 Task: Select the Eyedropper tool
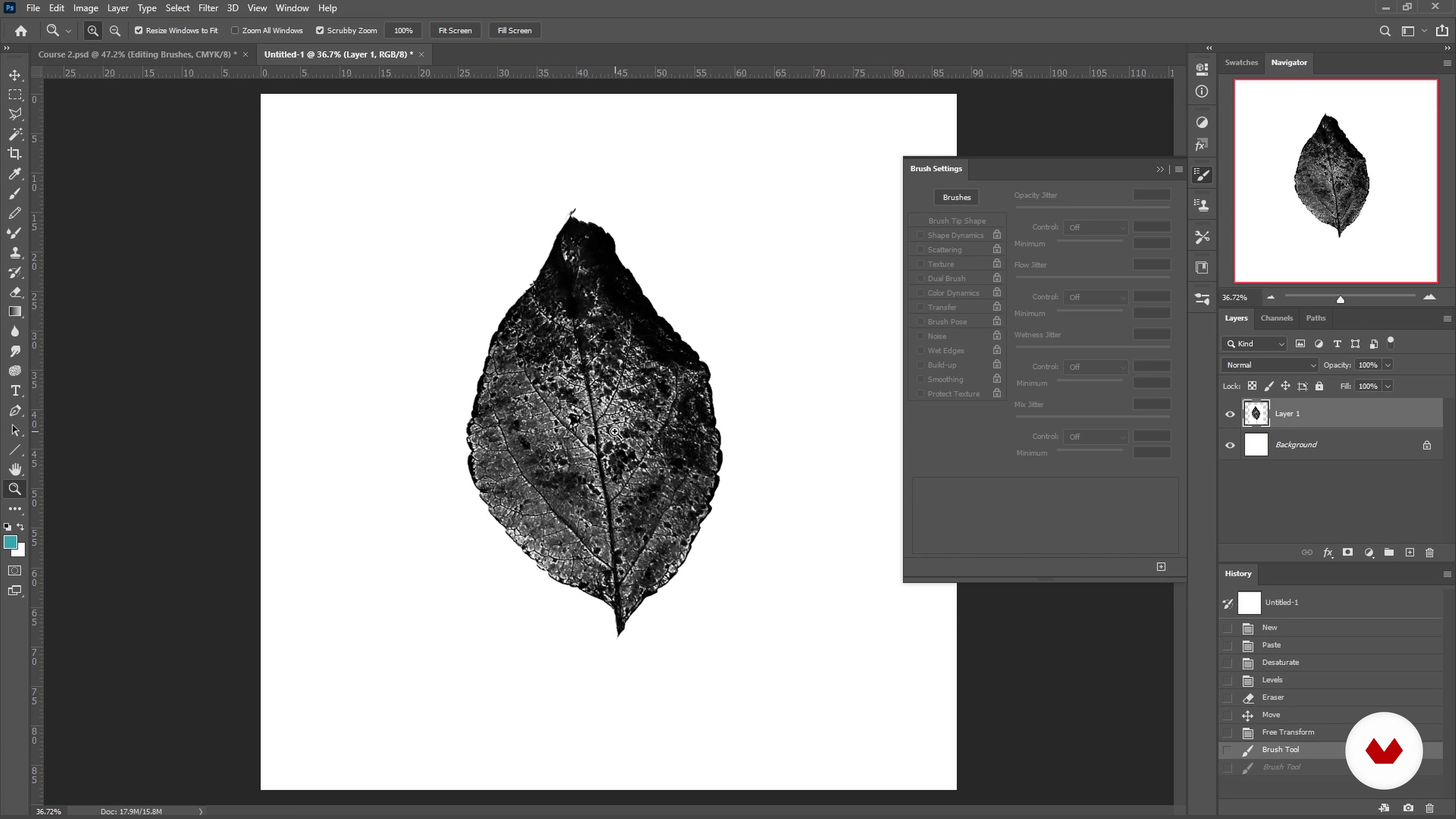(x=15, y=174)
